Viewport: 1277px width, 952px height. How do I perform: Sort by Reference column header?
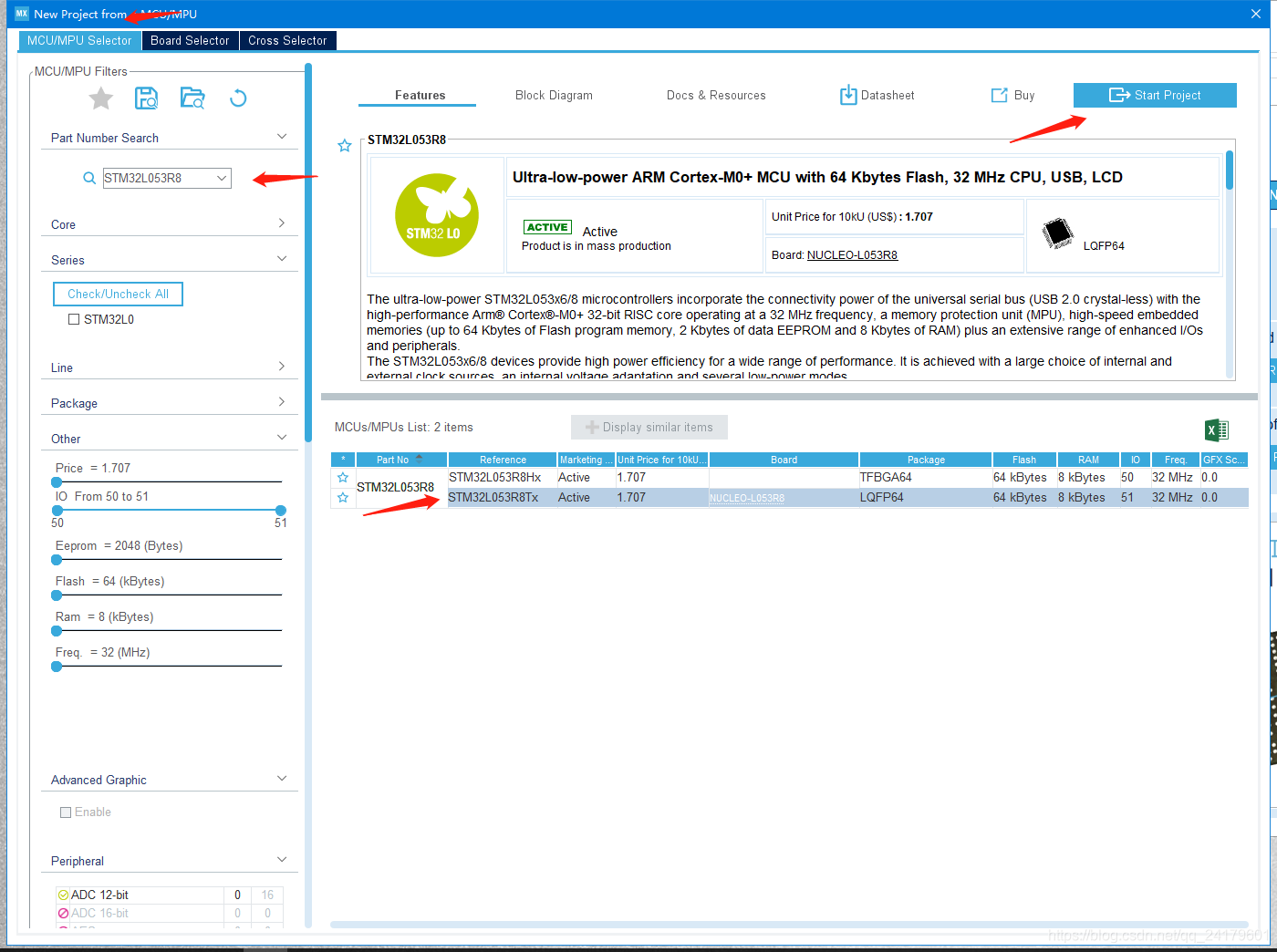tap(503, 460)
